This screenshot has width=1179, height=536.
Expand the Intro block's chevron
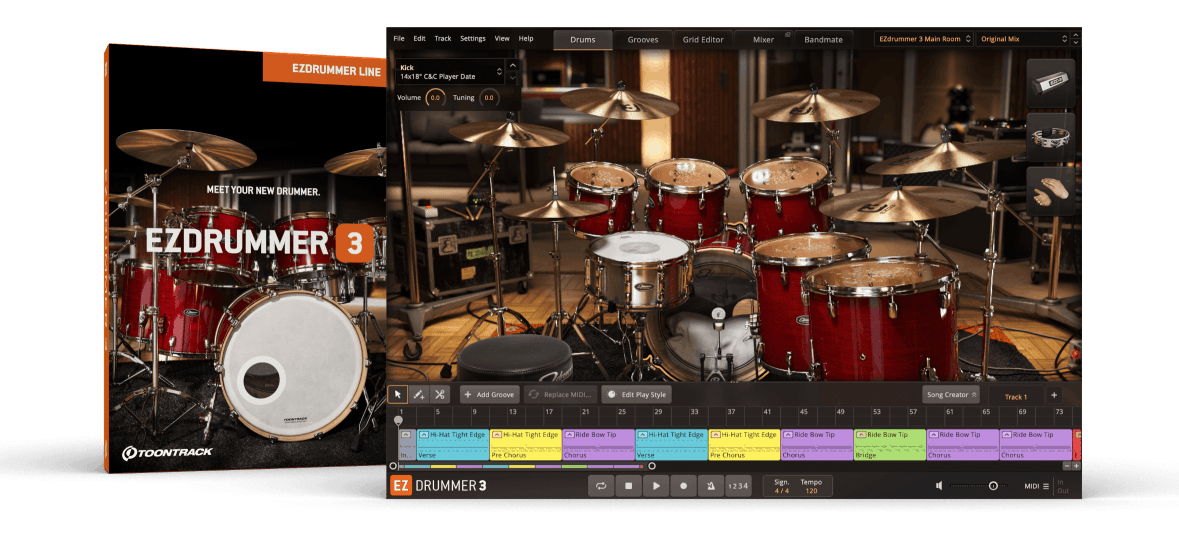click(x=405, y=435)
